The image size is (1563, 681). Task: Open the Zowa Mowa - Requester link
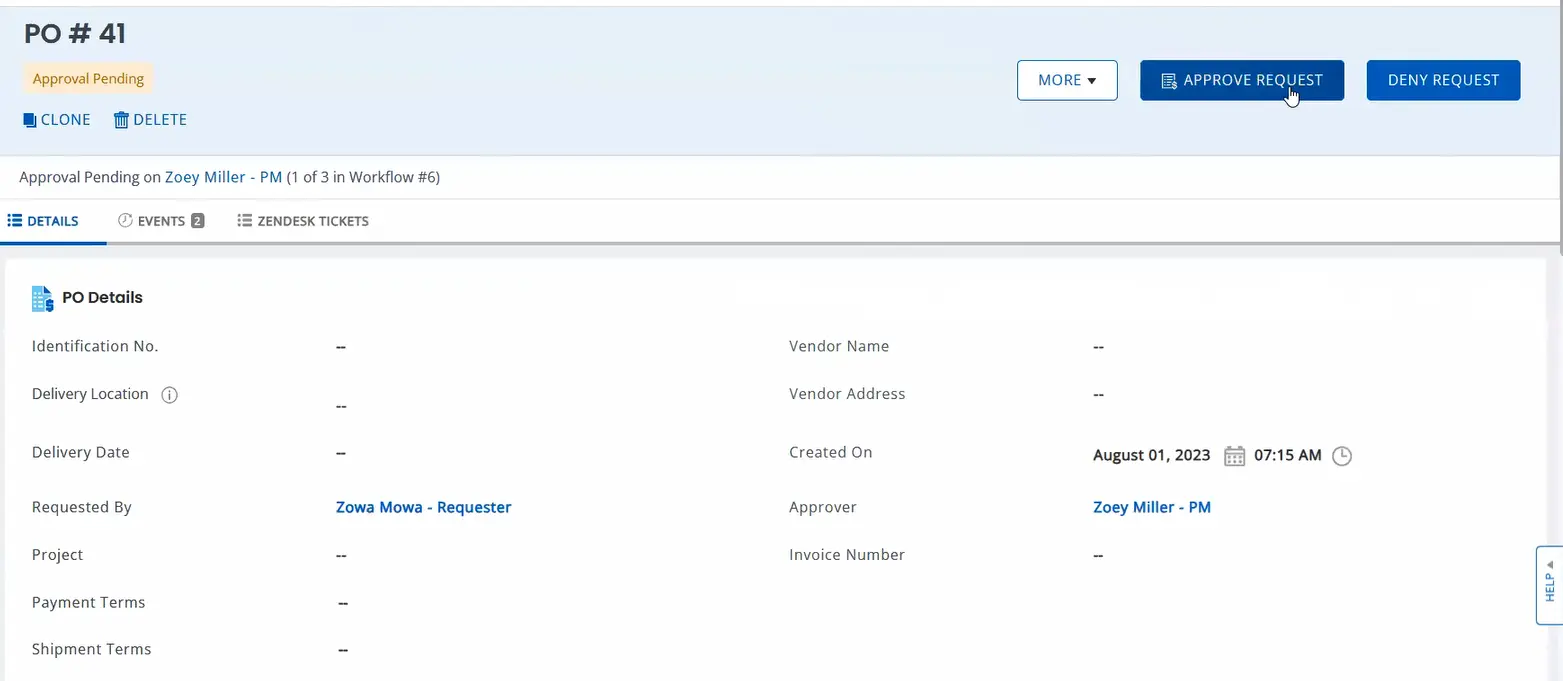tap(423, 507)
